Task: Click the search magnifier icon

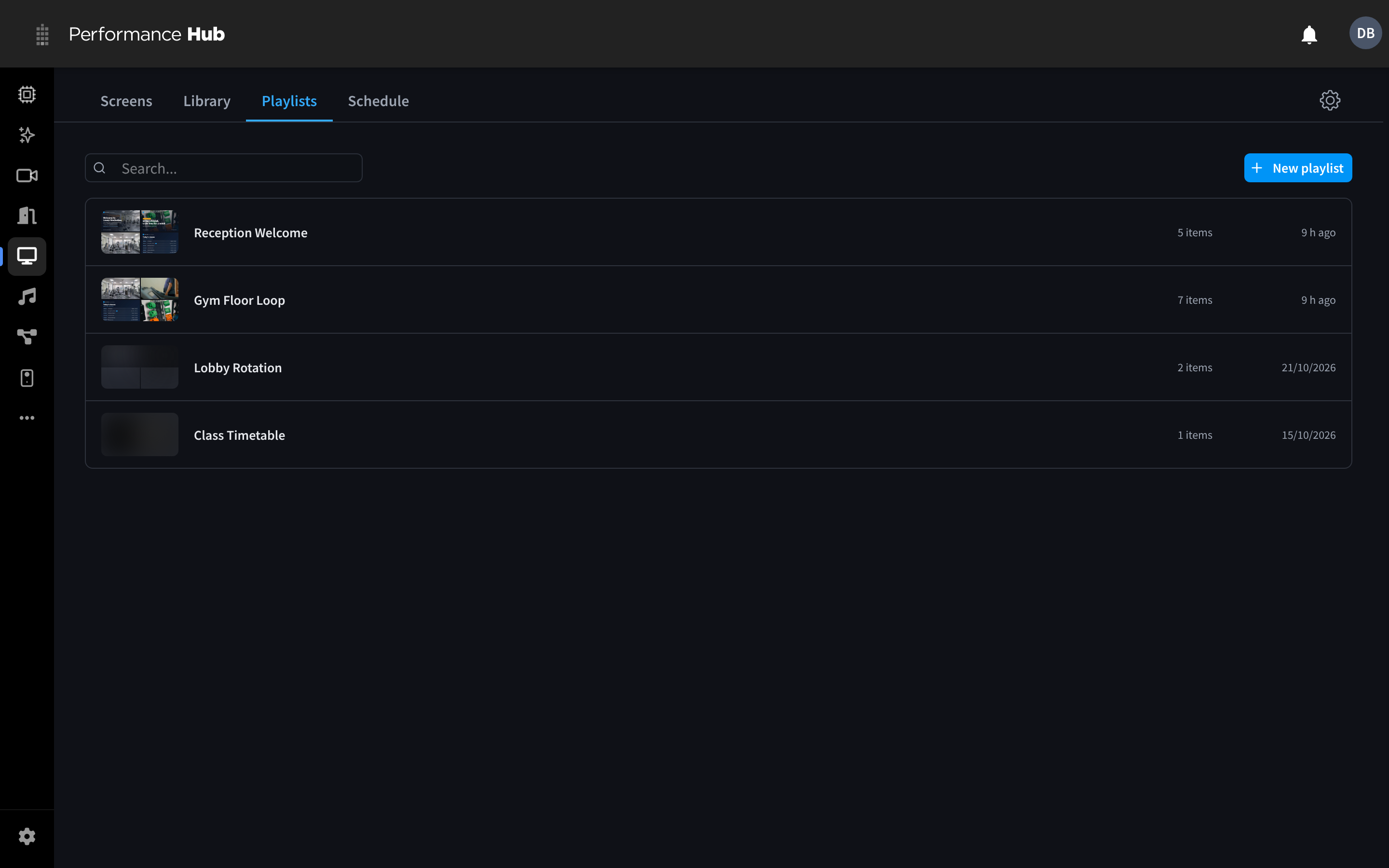Action: click(100, 168)
